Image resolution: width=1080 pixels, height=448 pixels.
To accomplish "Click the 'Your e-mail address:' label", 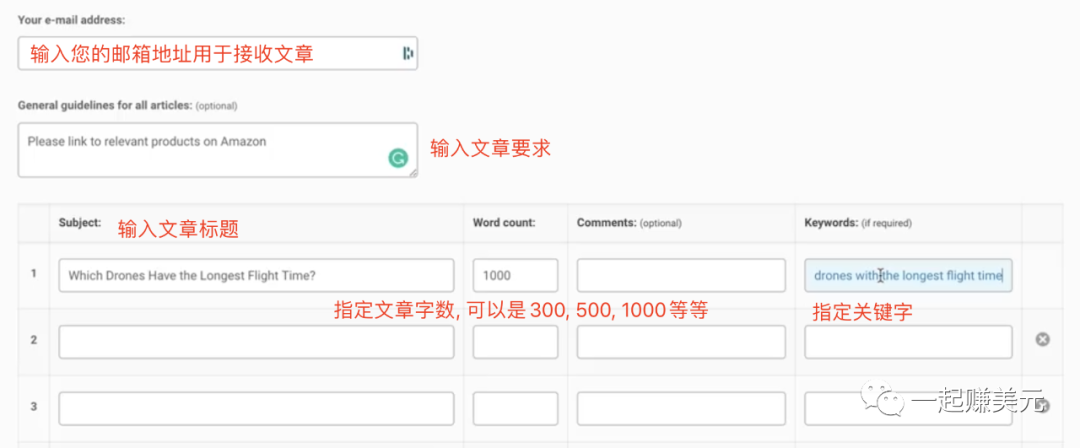I will [72, 20].
